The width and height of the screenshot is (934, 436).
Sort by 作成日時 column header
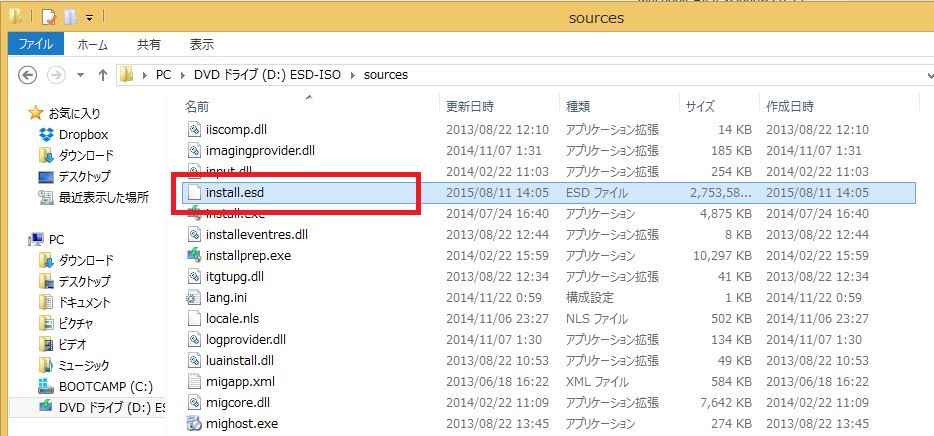coord(790,107)
